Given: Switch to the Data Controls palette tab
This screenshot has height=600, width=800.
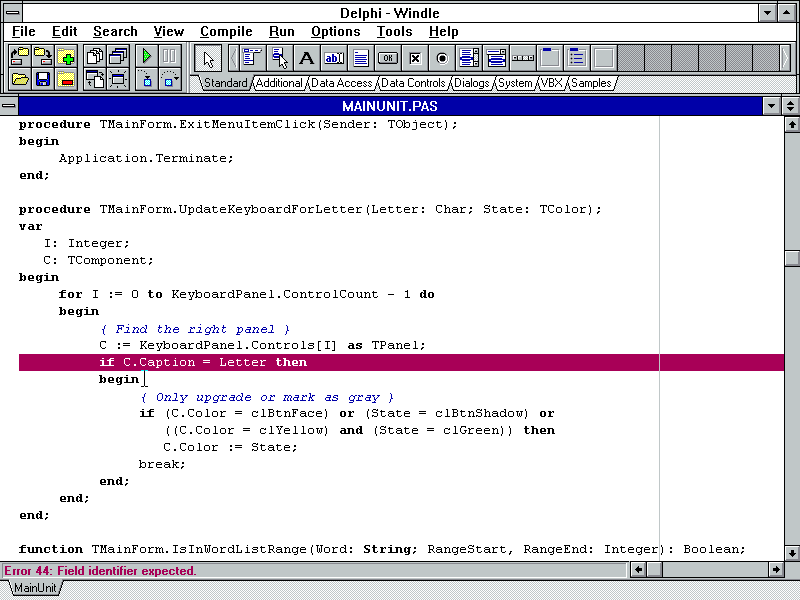Looking at the screenshot, I should coord(413,83).
